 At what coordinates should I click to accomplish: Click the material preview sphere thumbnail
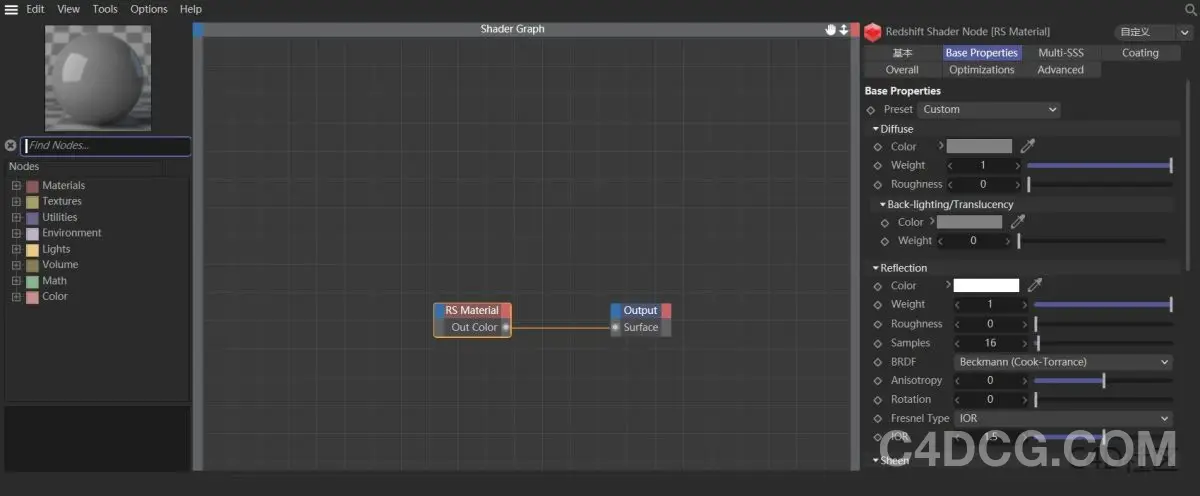tap(98, 78)
